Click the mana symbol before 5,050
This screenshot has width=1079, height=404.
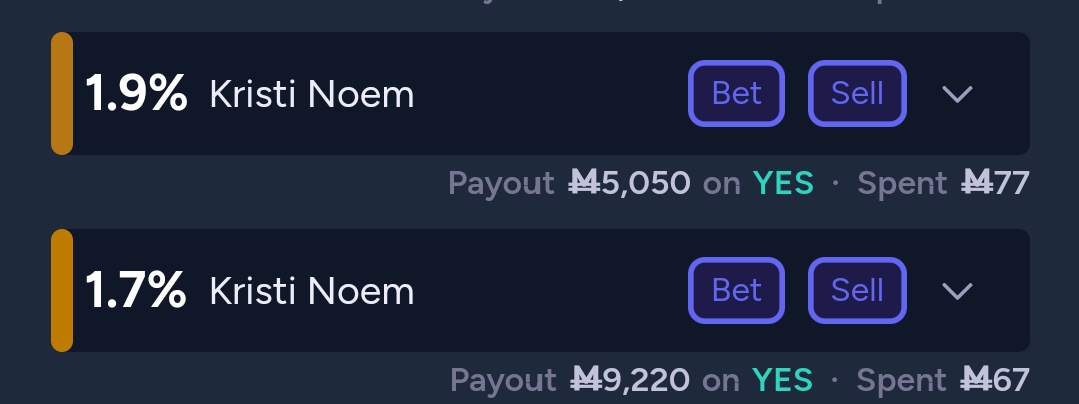(585, 183)
